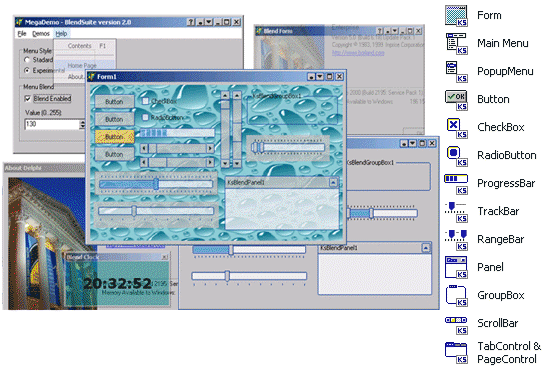This screenshot has width=542, height=370.
Task: Select the RangeBar component icon
Action: (456, 240)
